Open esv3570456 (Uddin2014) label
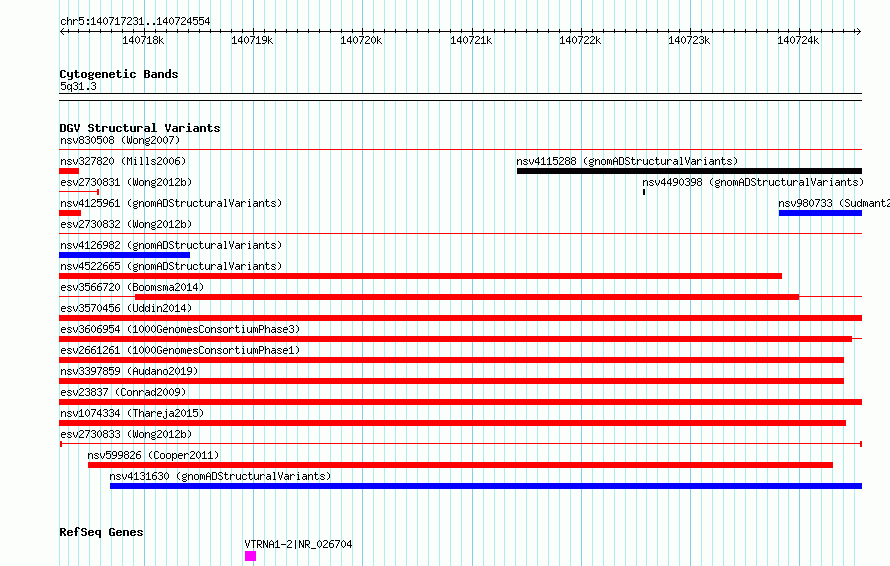The width and height of the screenshot is (890, 566). (126, 308)
